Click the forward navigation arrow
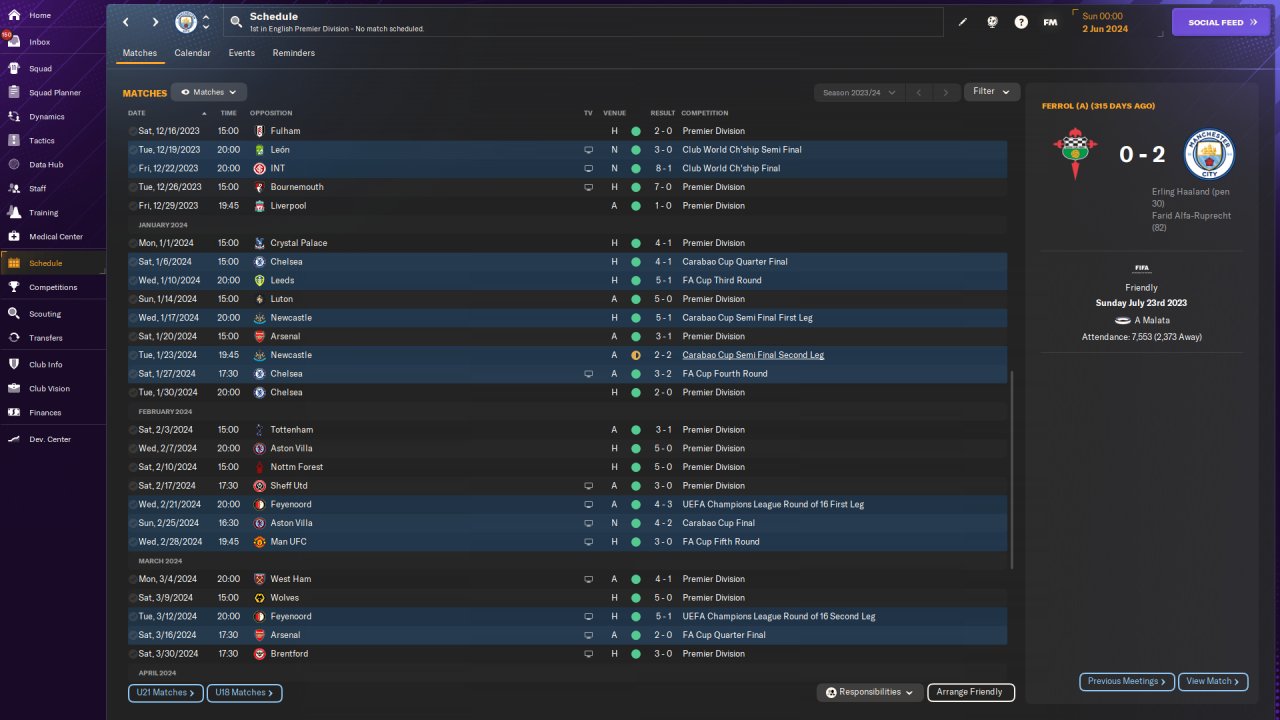The height and width of the screenshot is (720, 1280). [x=155, y=22]
